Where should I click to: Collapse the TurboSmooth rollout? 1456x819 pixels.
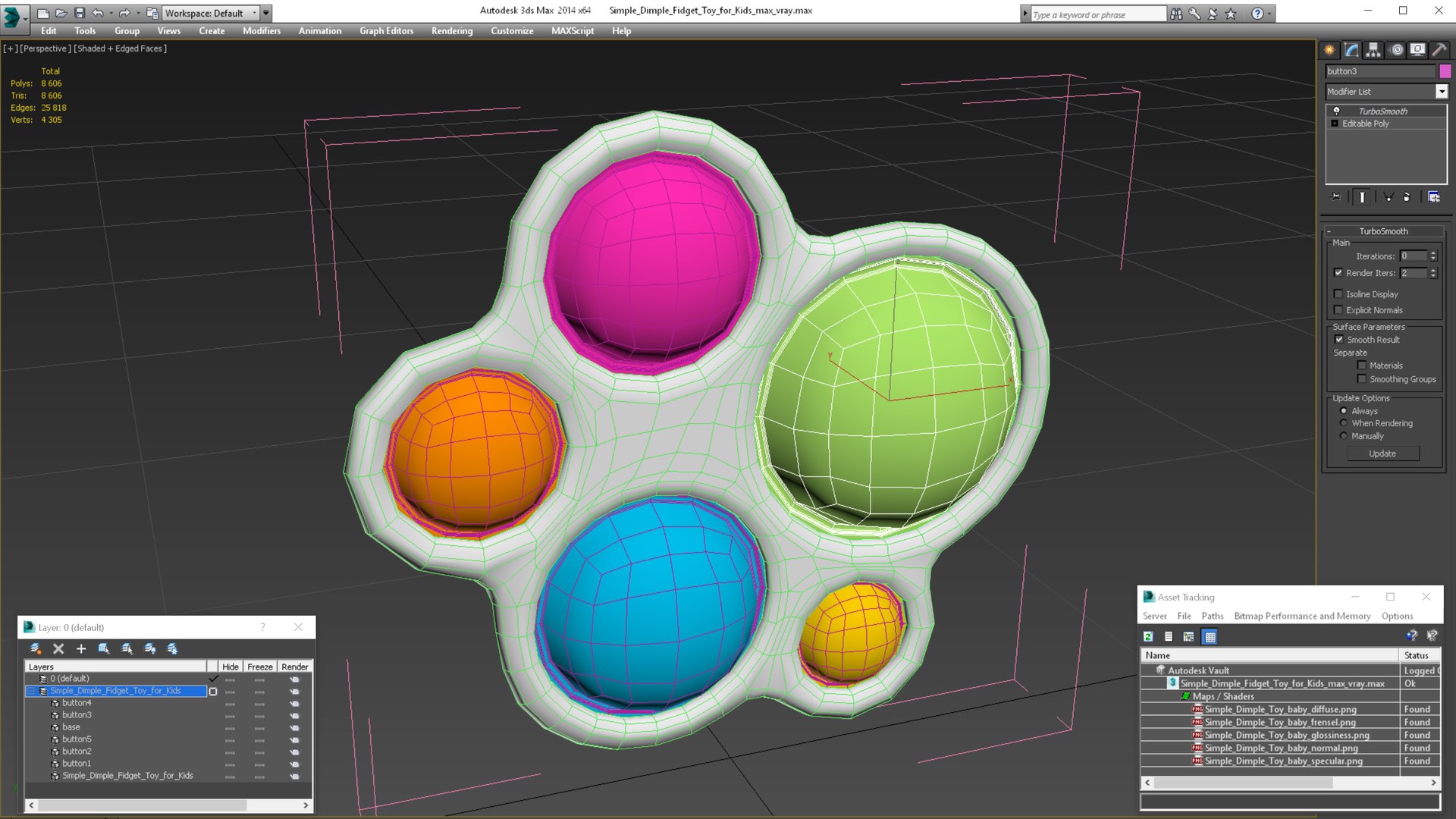1383,231
